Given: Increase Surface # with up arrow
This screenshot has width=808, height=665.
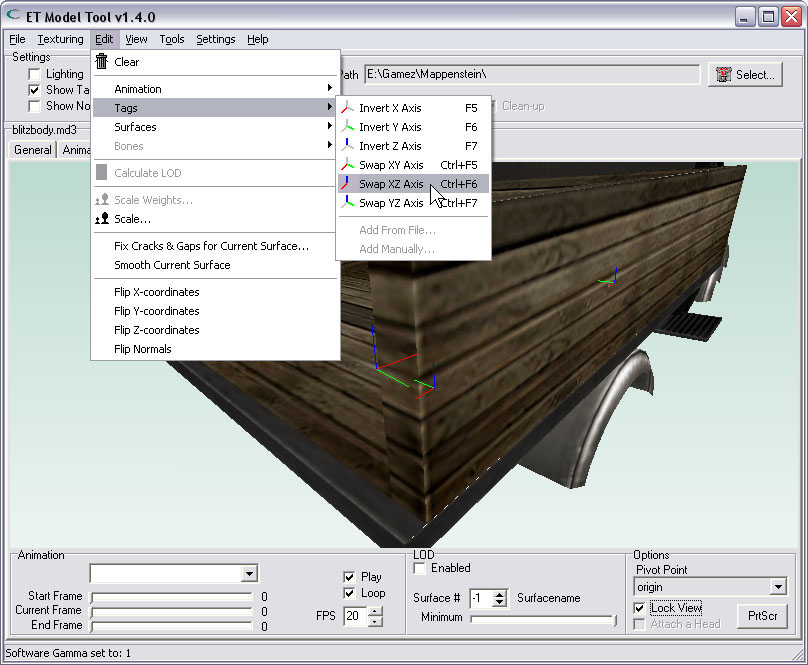Looking at the screenshot, I should [499, 594].
